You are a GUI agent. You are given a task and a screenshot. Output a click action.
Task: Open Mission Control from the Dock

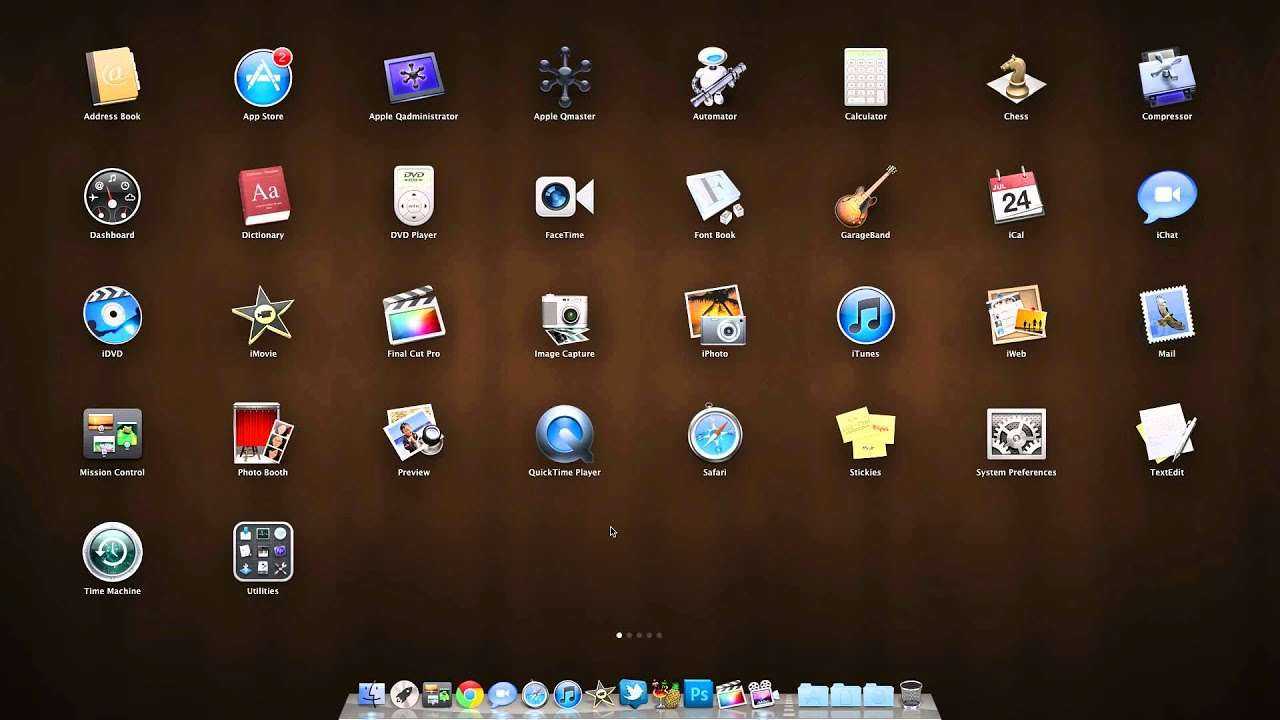point(437,694)
